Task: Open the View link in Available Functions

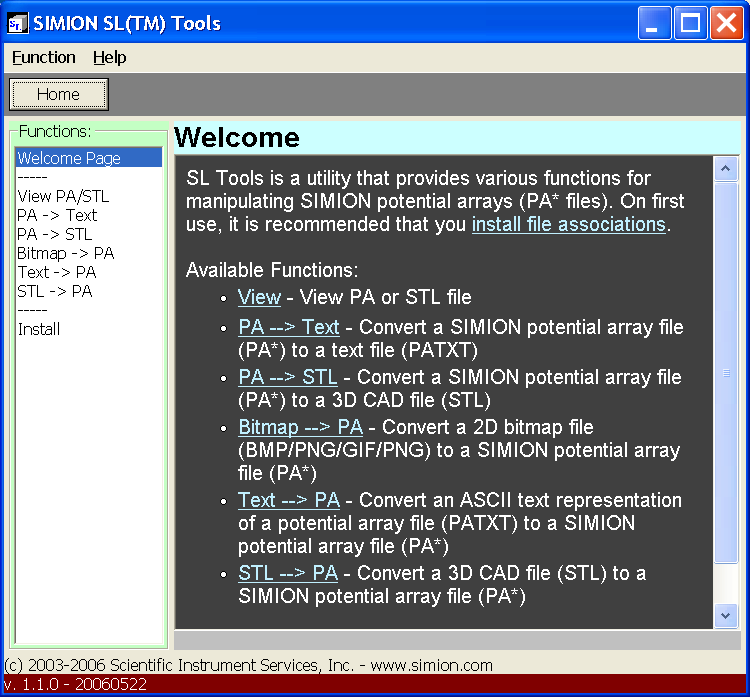Action: (x=259, y=298)
